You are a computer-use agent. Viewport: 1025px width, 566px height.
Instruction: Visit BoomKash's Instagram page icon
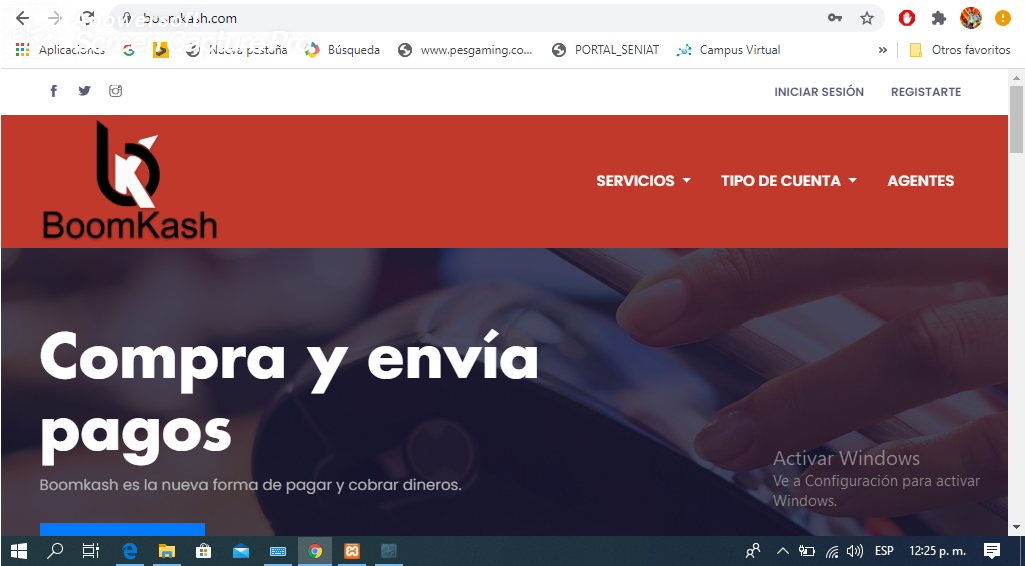coord(115,91)
